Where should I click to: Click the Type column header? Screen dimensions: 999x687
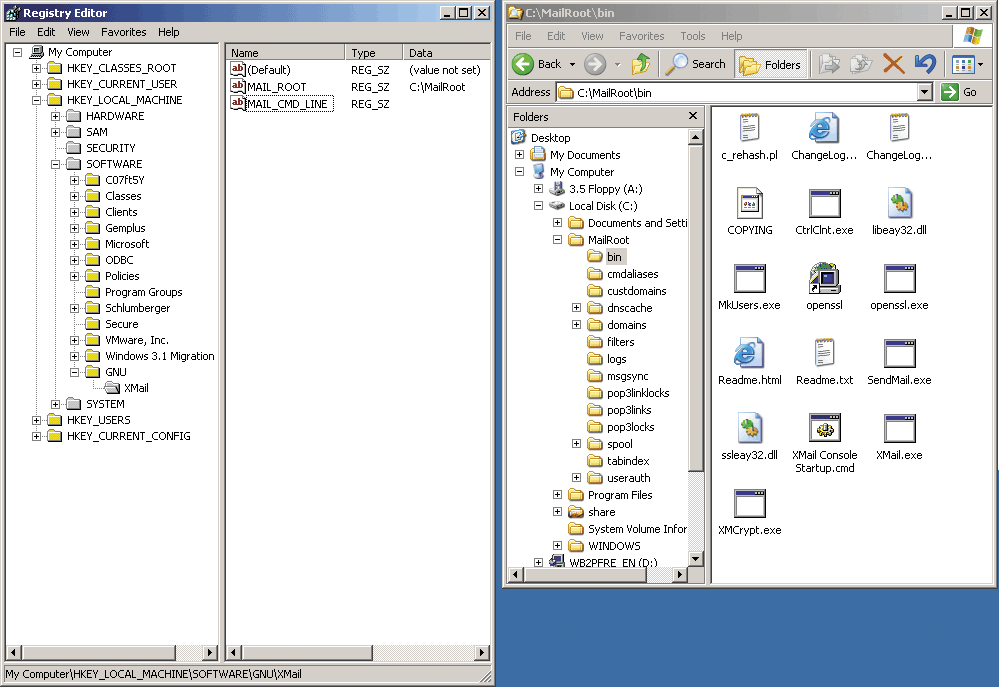(374, 53)
